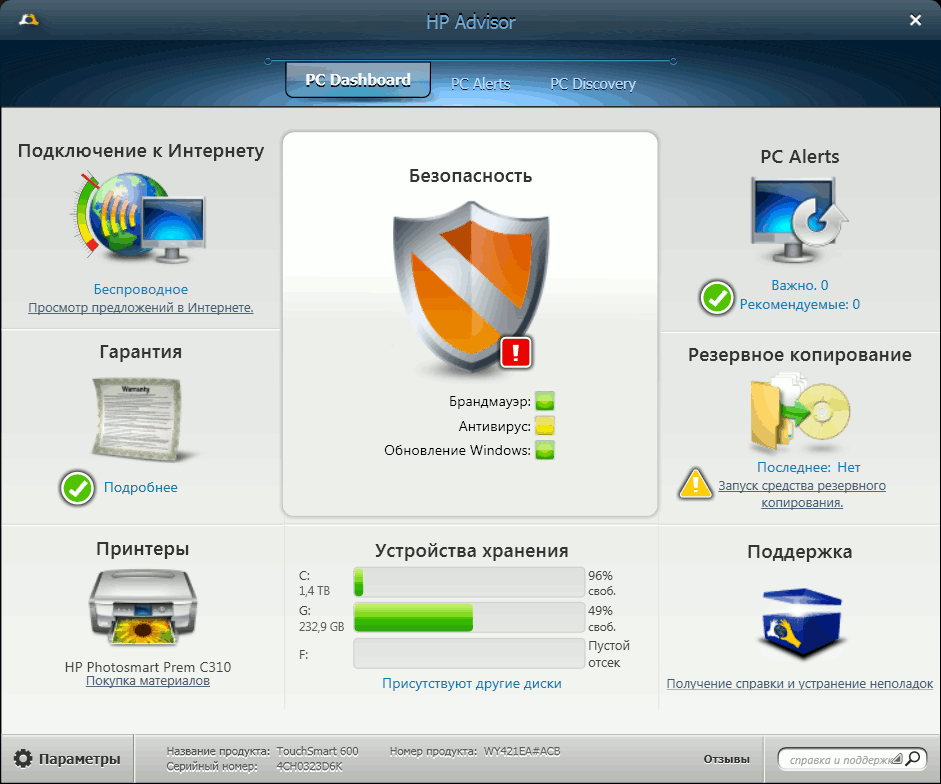Screen dimensions: 941x784
Task: Click the G: 232,9 GB drive label
Action: (322, 618)
